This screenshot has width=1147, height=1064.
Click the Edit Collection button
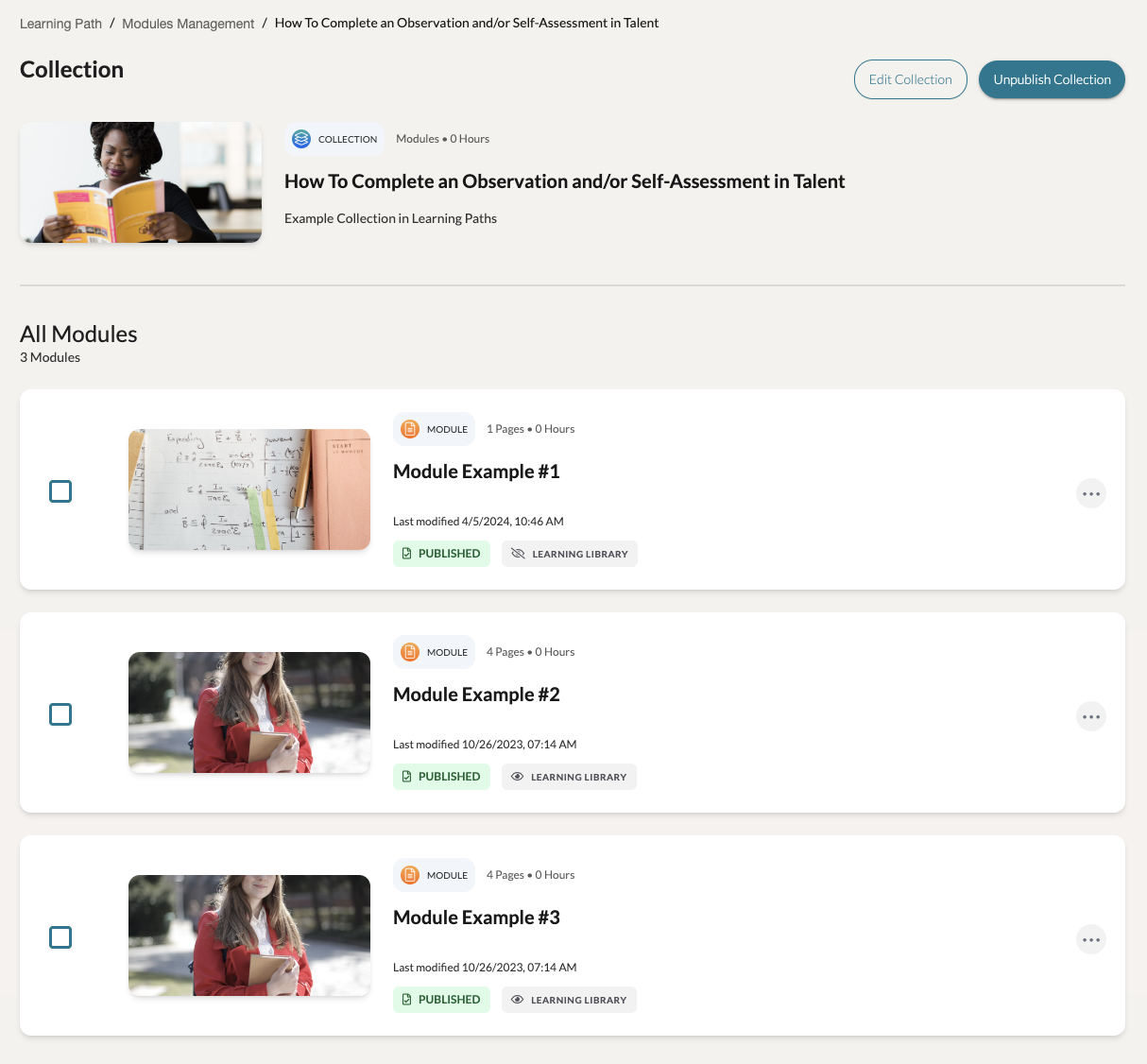tap(910, 79)
